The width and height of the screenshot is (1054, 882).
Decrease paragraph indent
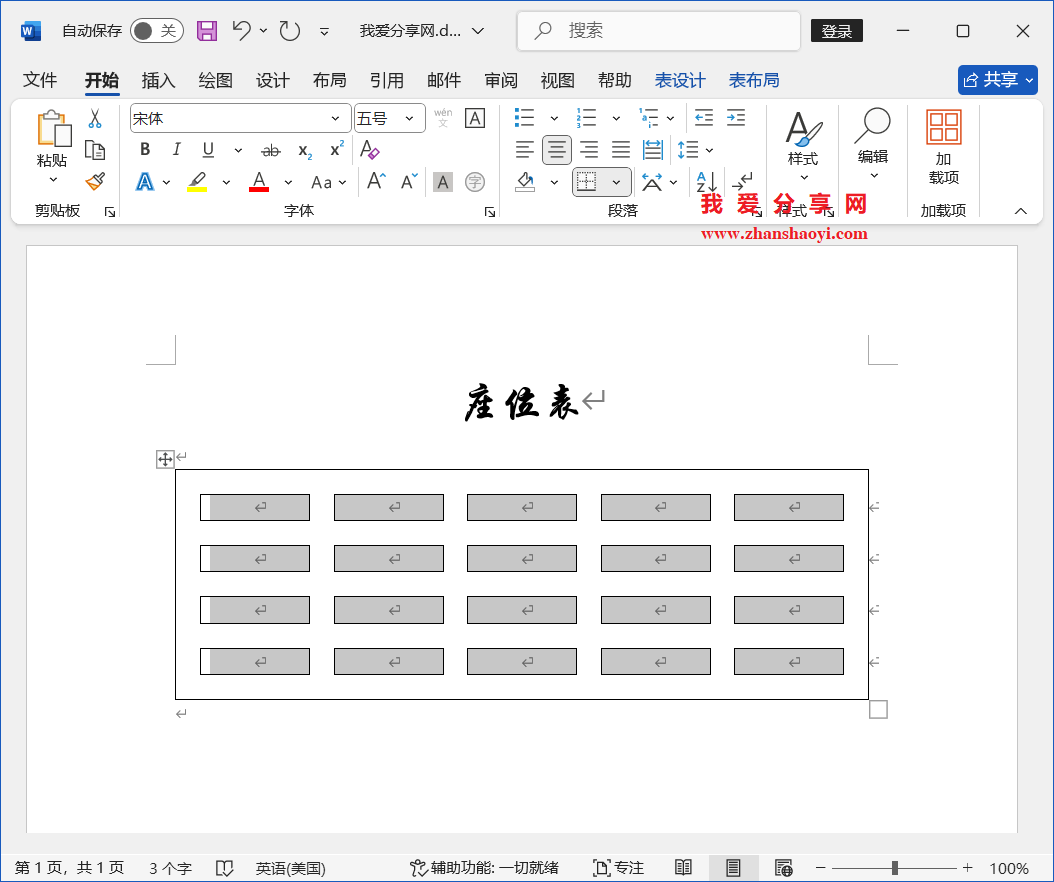(704, 118)
